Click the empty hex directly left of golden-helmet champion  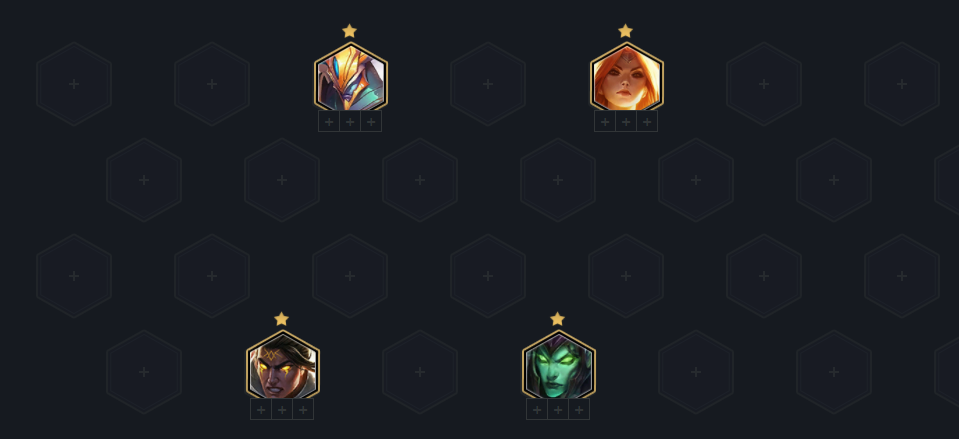click(x=212, y=84)
